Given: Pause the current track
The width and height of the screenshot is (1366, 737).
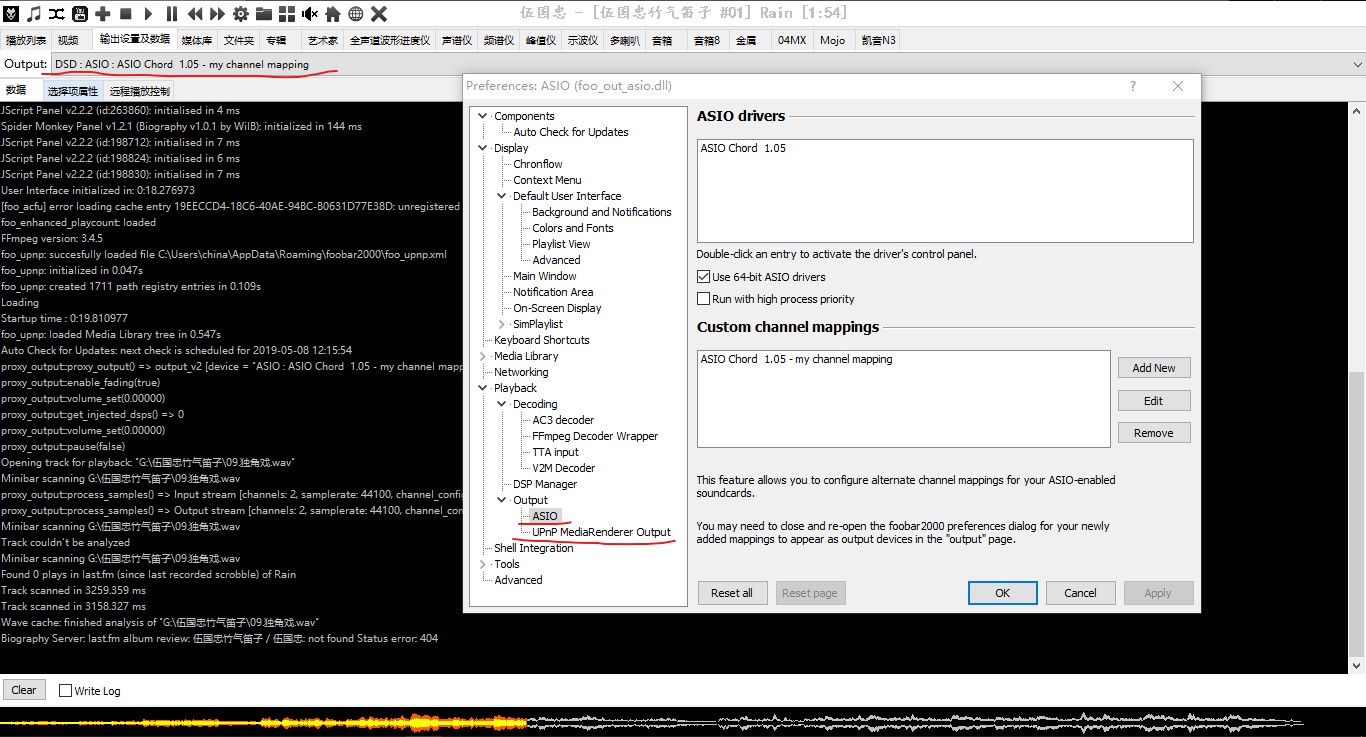Looking at the screenshot, I should [x=171, y=13].
